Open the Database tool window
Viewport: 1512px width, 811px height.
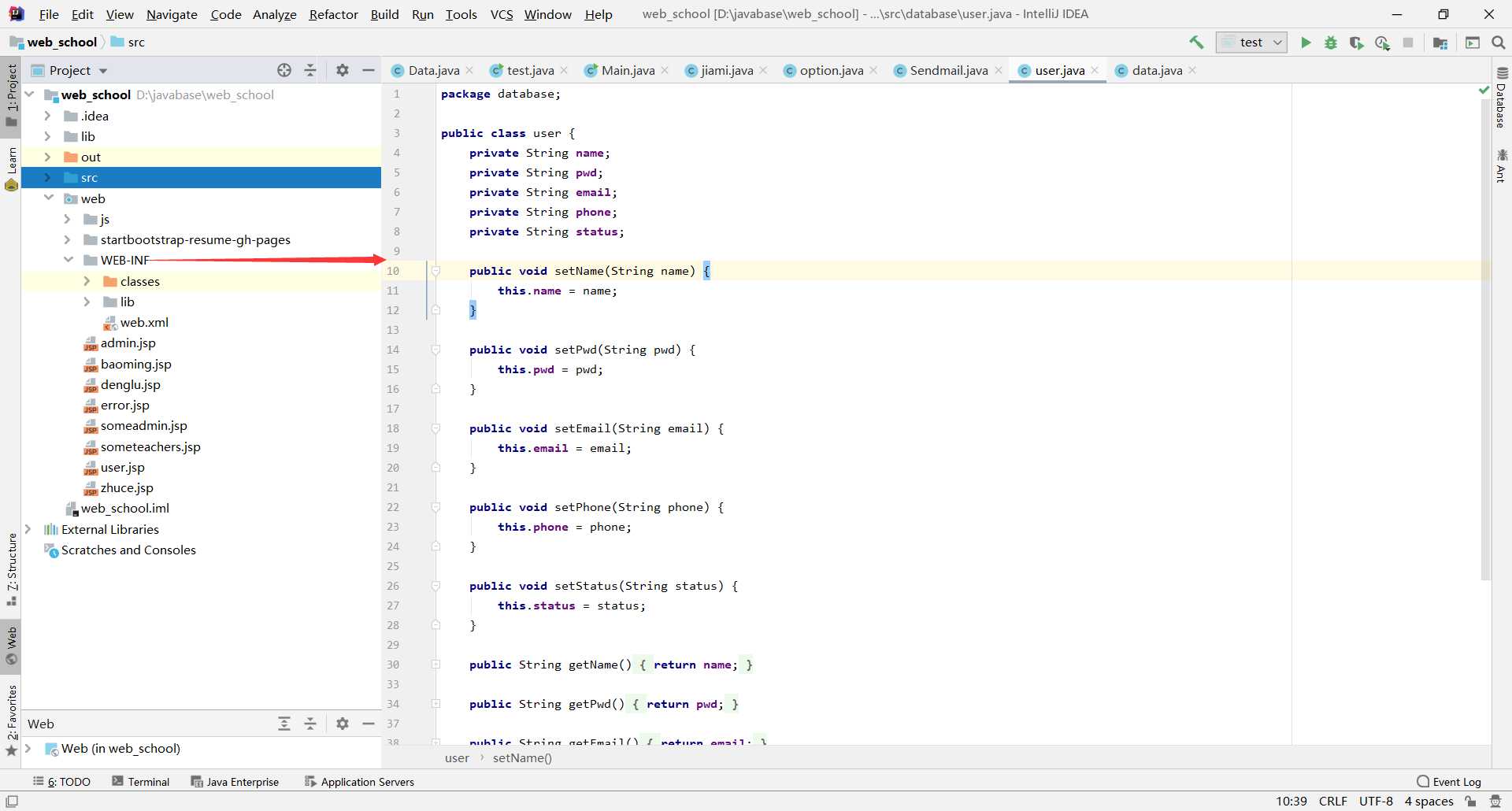coord(1501,97)
